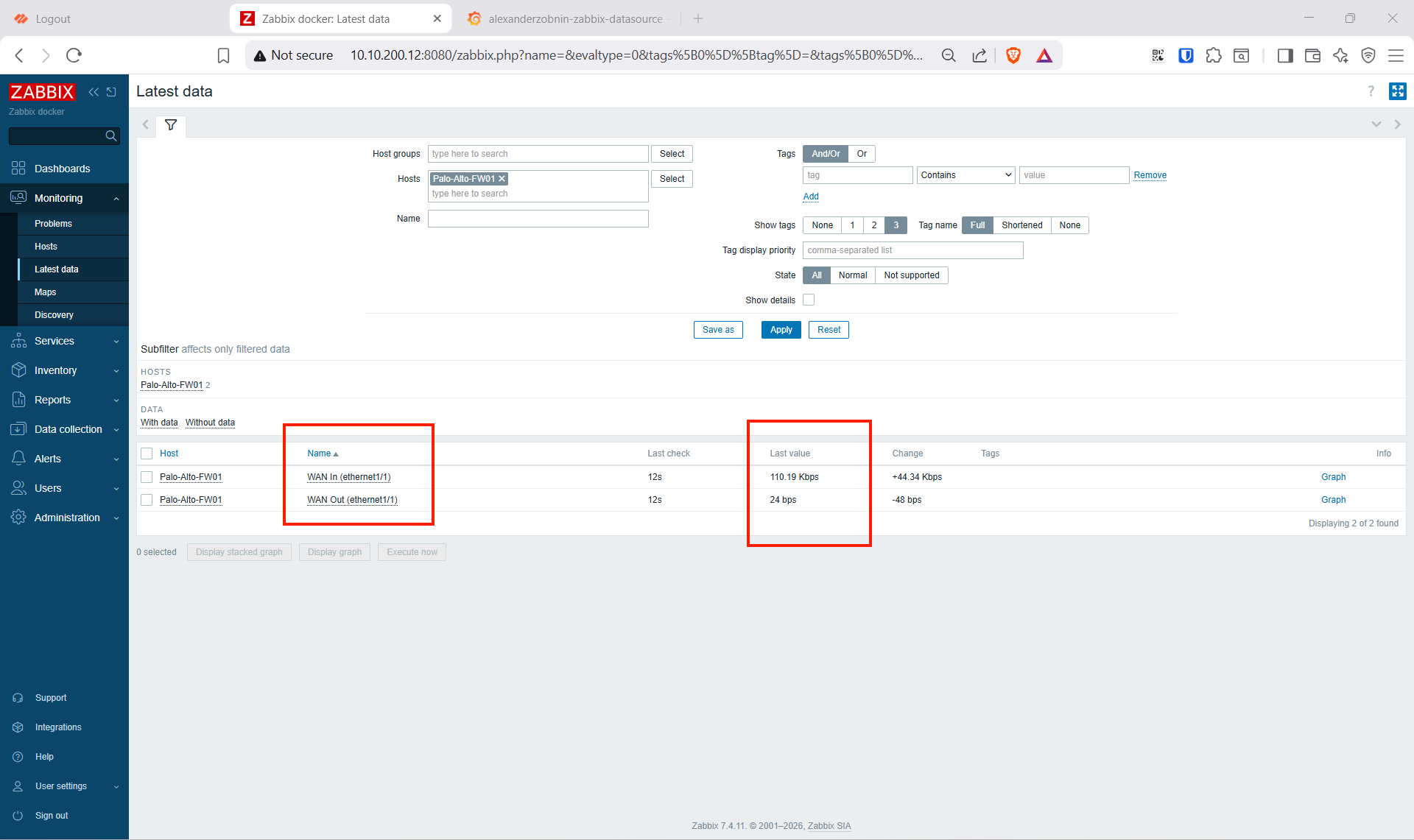This screenshot has height=840, width=1414.
Task: Open the browser extensions puzzle icon
Action: (1214, 55)
